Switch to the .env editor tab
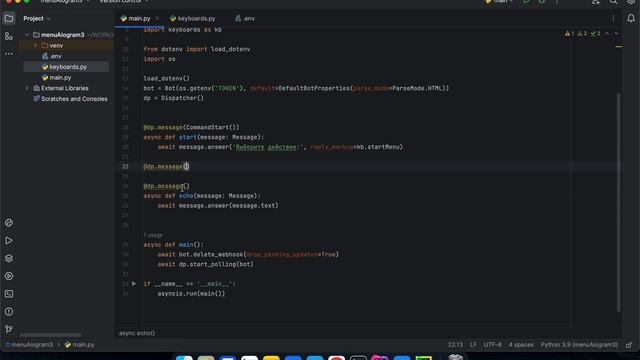The width and height of the screenshot is (640, 360). point(245,19)
